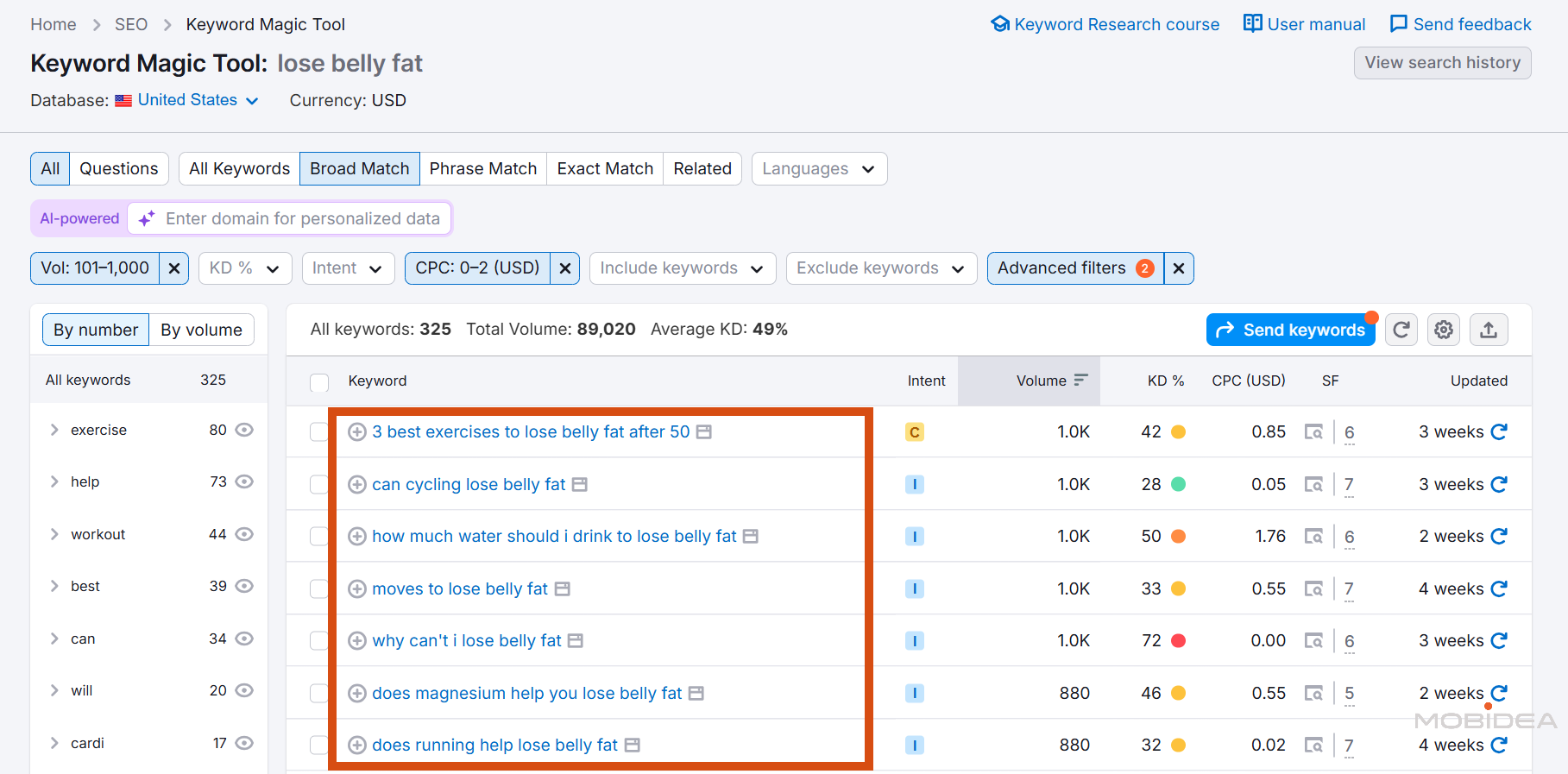Go to Home breadcrumb link
Viewport: 1568px width, 774px height.
coord(54,24)
